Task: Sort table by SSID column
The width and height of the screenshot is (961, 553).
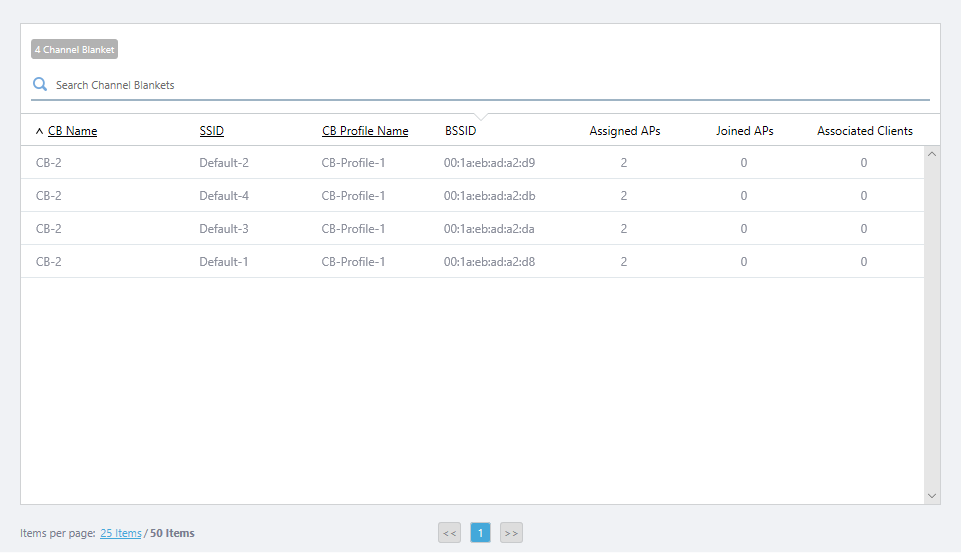Action: click(211, 131)
